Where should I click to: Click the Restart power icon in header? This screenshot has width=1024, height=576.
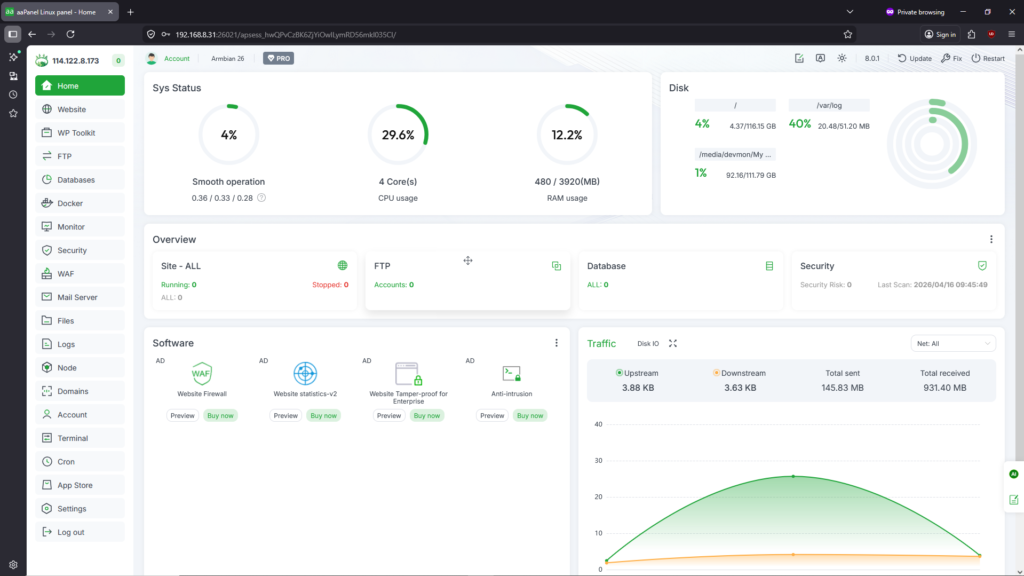coord(975,58)
